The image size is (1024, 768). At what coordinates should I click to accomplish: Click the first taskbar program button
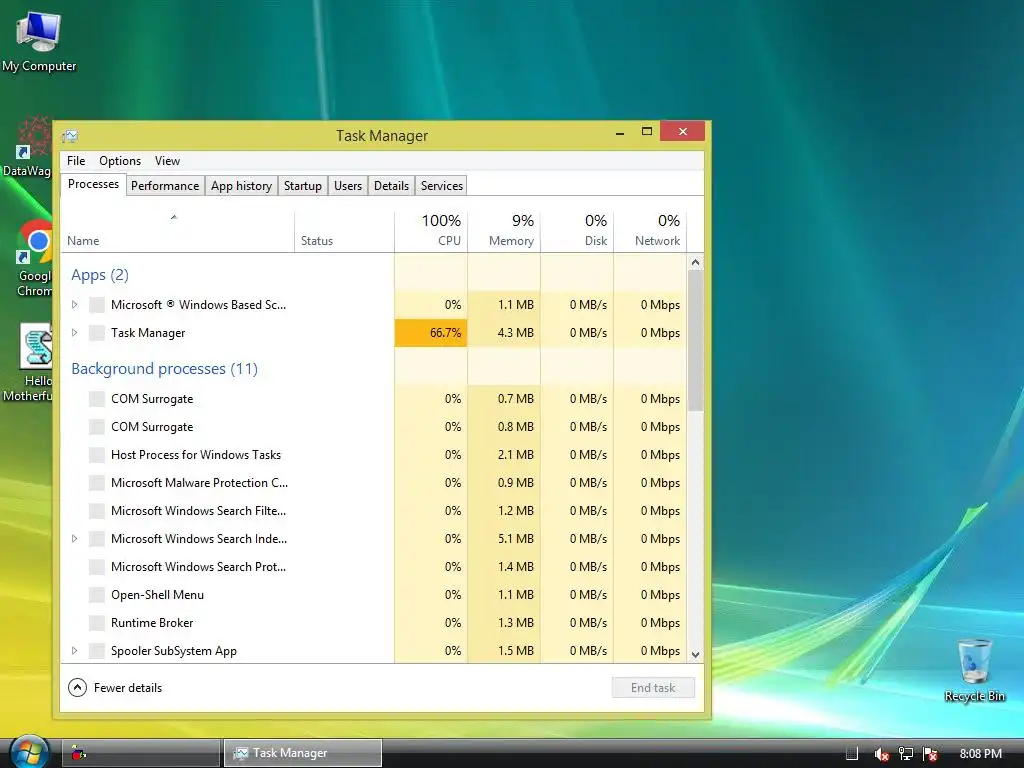pyautogui.click(x=141, y=753)
